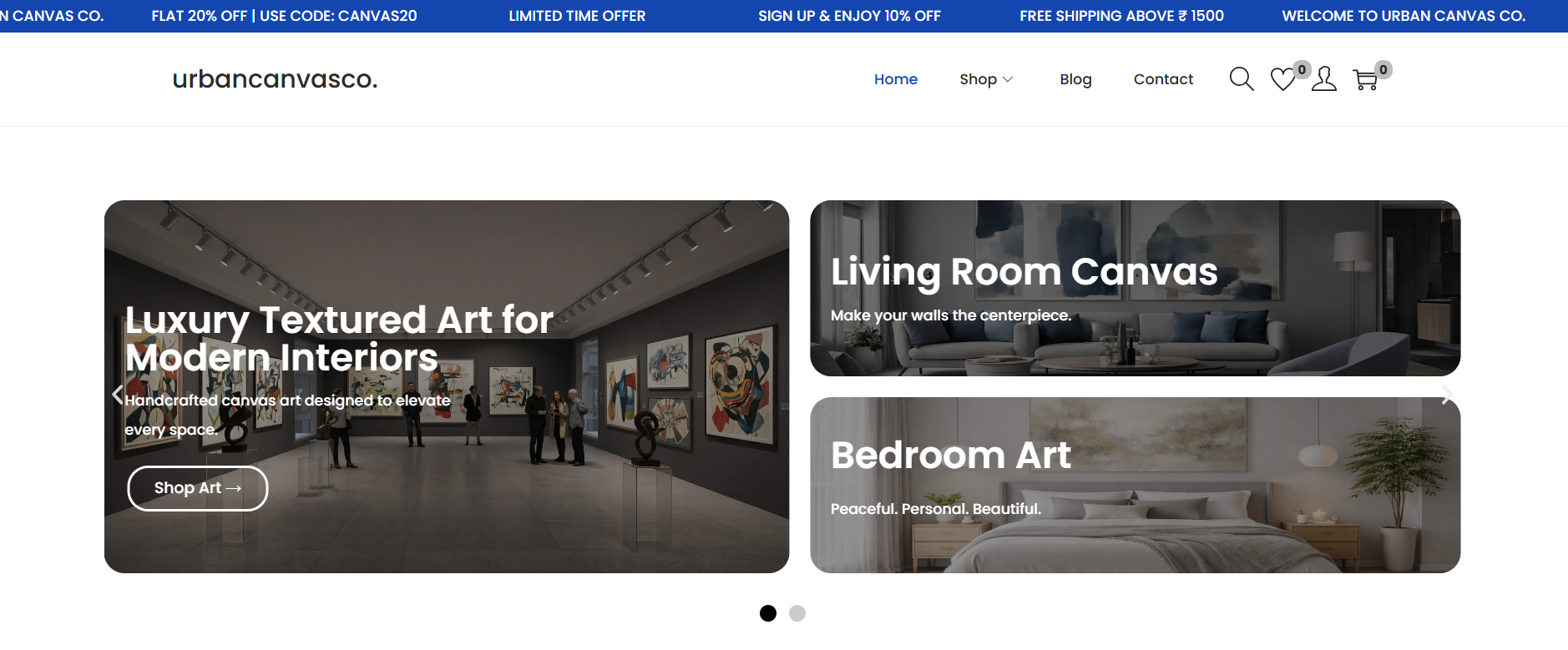Open the Living Room Canvas banner
The height and width of the screenshot is (650, 1568).
[x=1136, y=288]
